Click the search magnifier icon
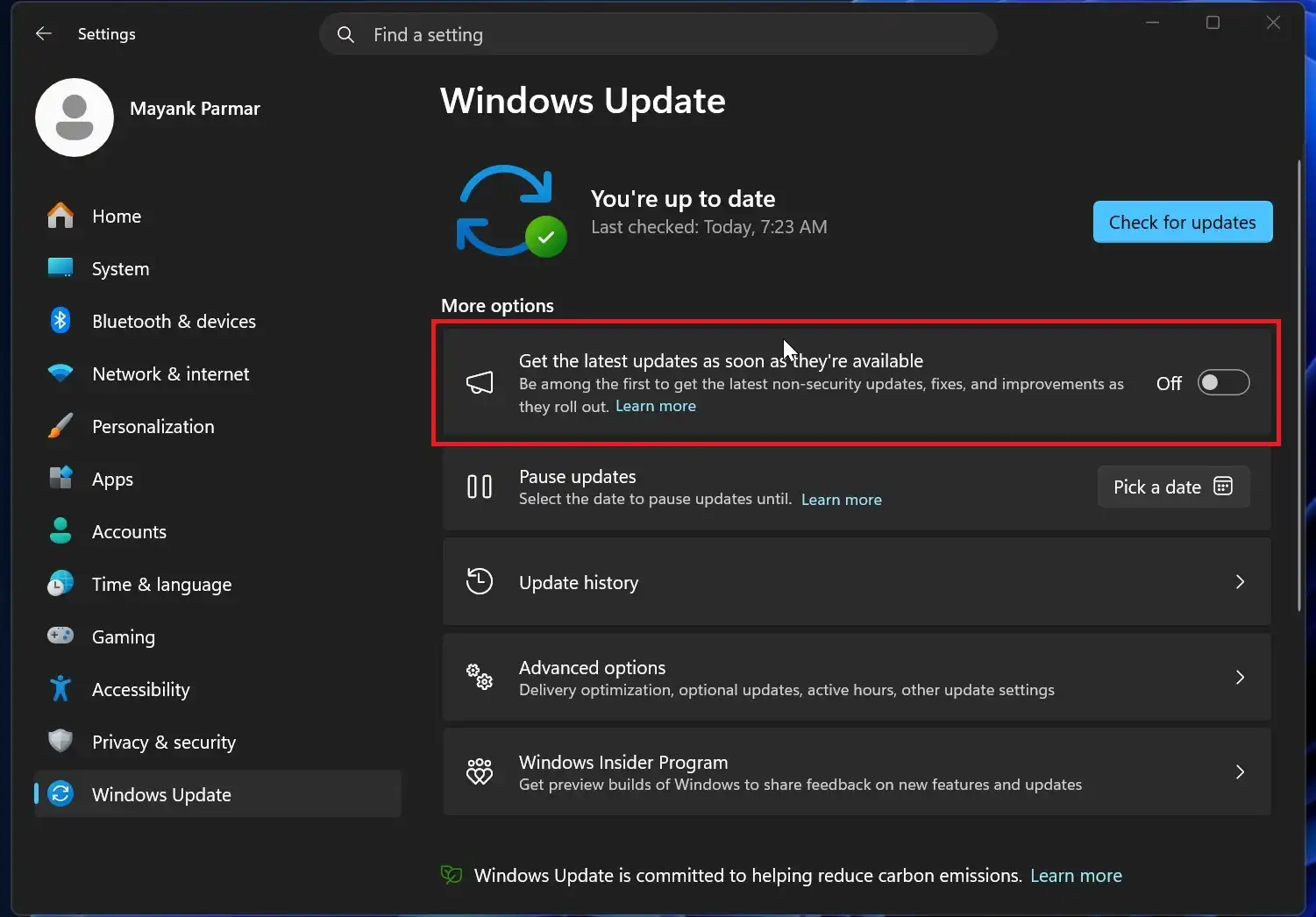Image resolution: width=1316 pixels, height=917 pixels. click(345, 34)
